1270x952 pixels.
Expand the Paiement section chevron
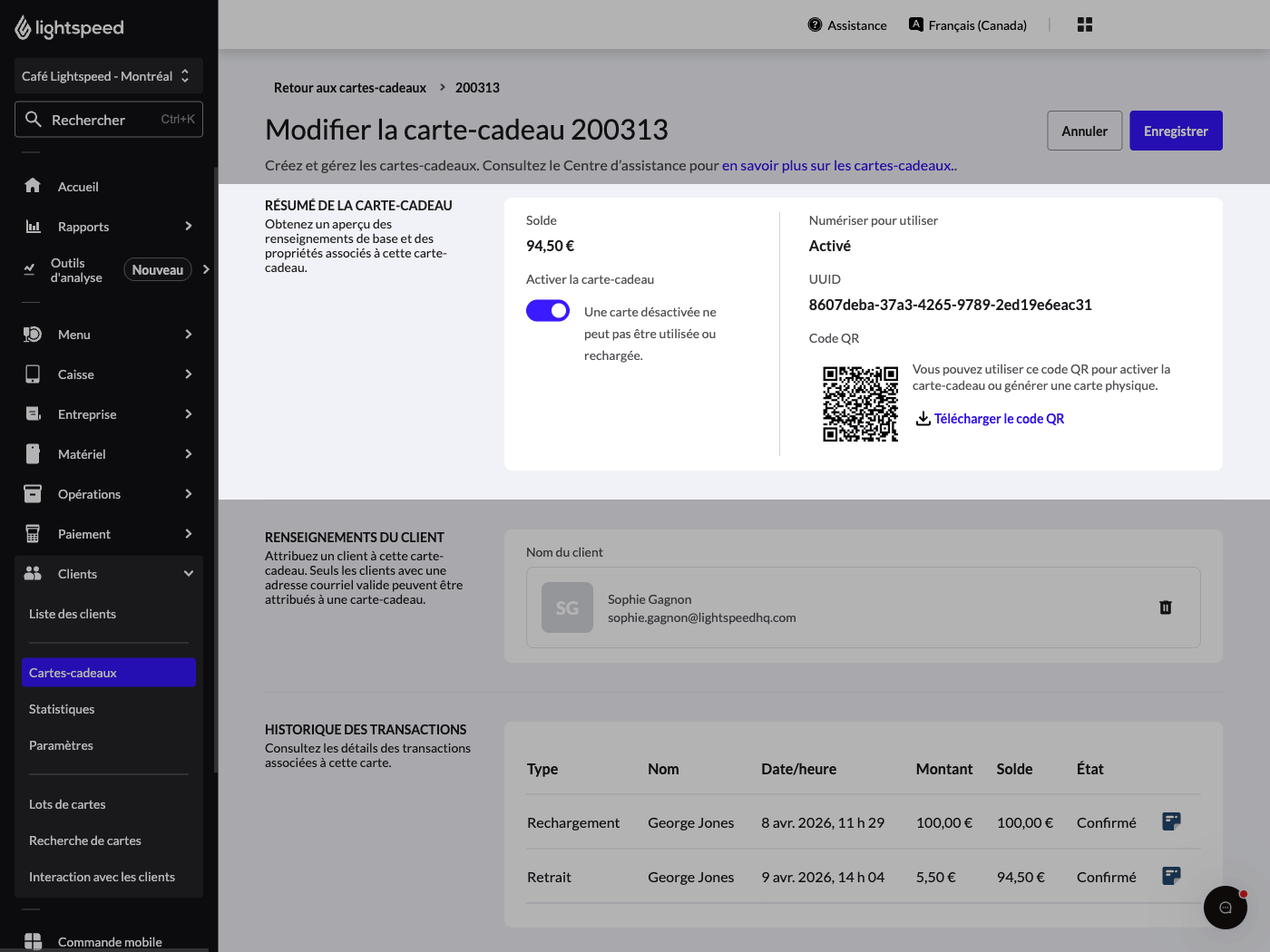pyautogui.click(x=189, y=533)
